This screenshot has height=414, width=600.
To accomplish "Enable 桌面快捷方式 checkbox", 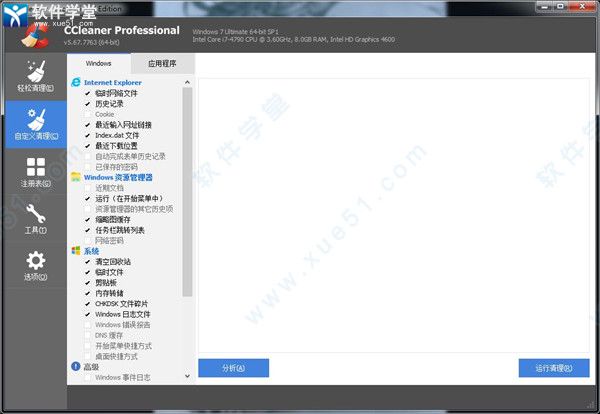I will (88, 356).
